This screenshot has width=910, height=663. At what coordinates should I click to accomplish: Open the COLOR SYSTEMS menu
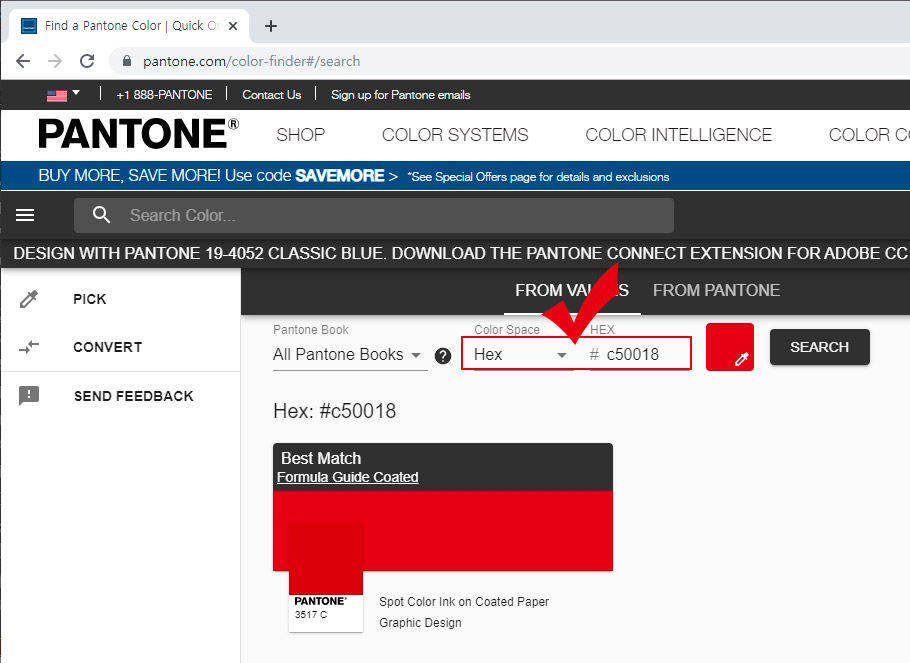(455, 135)
